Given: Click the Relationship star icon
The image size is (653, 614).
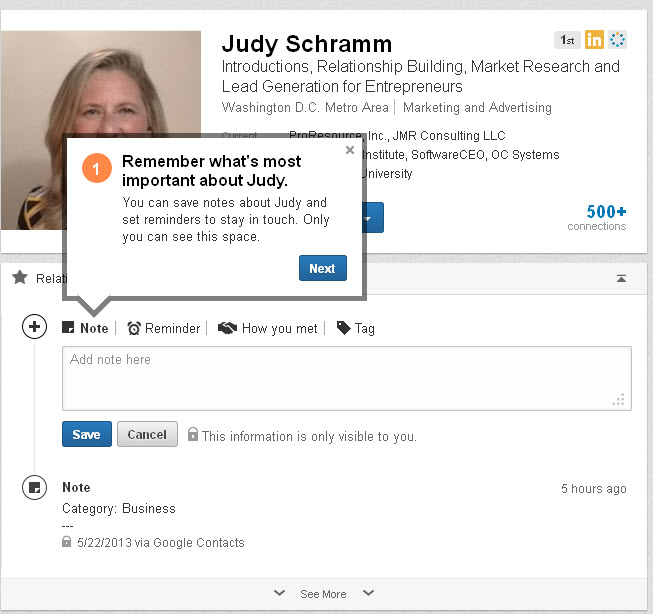Looking at the screenshot, I should [x=20, y=277].
